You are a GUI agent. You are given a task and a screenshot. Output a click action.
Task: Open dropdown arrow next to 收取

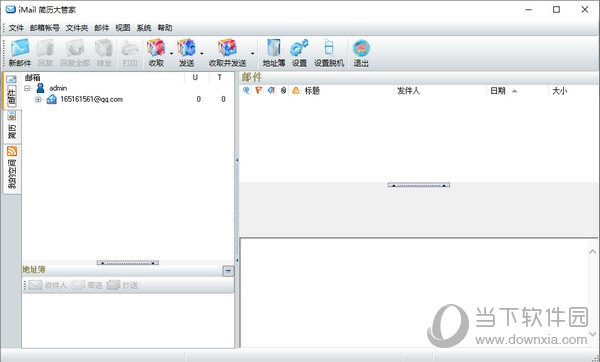(x=171, y=54)
